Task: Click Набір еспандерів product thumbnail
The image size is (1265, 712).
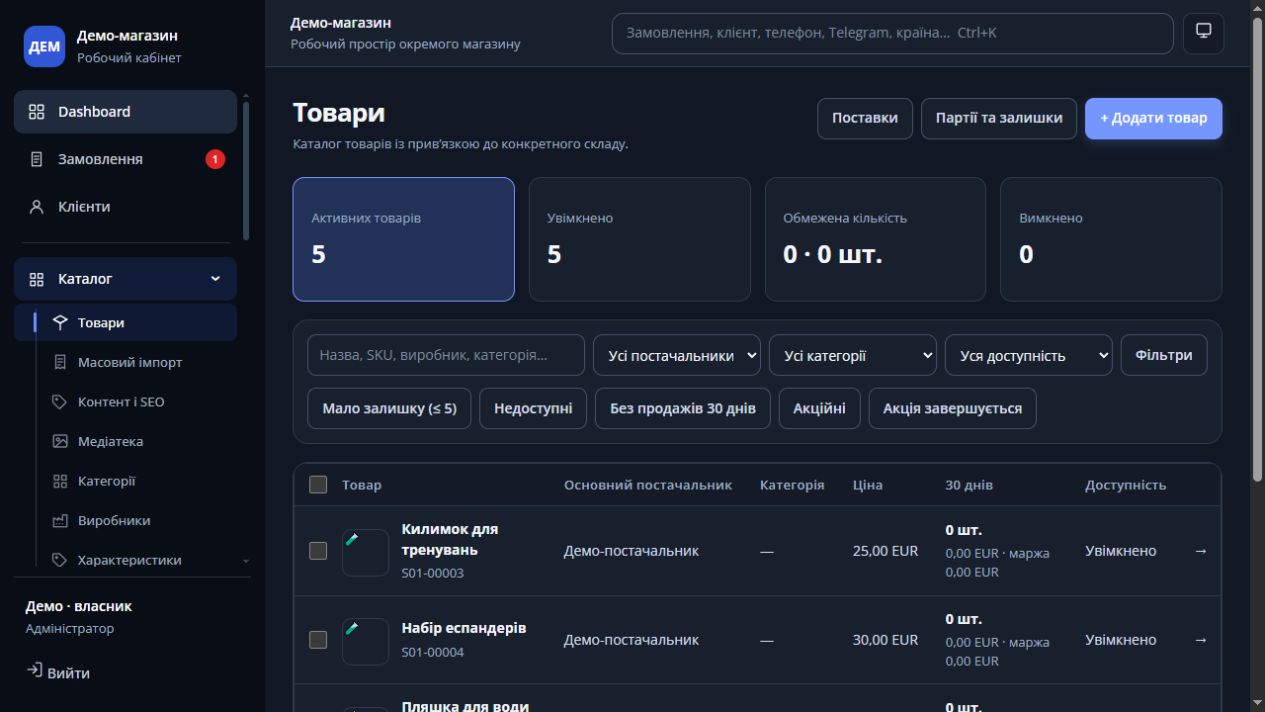Action: click(x=365, y=641)
